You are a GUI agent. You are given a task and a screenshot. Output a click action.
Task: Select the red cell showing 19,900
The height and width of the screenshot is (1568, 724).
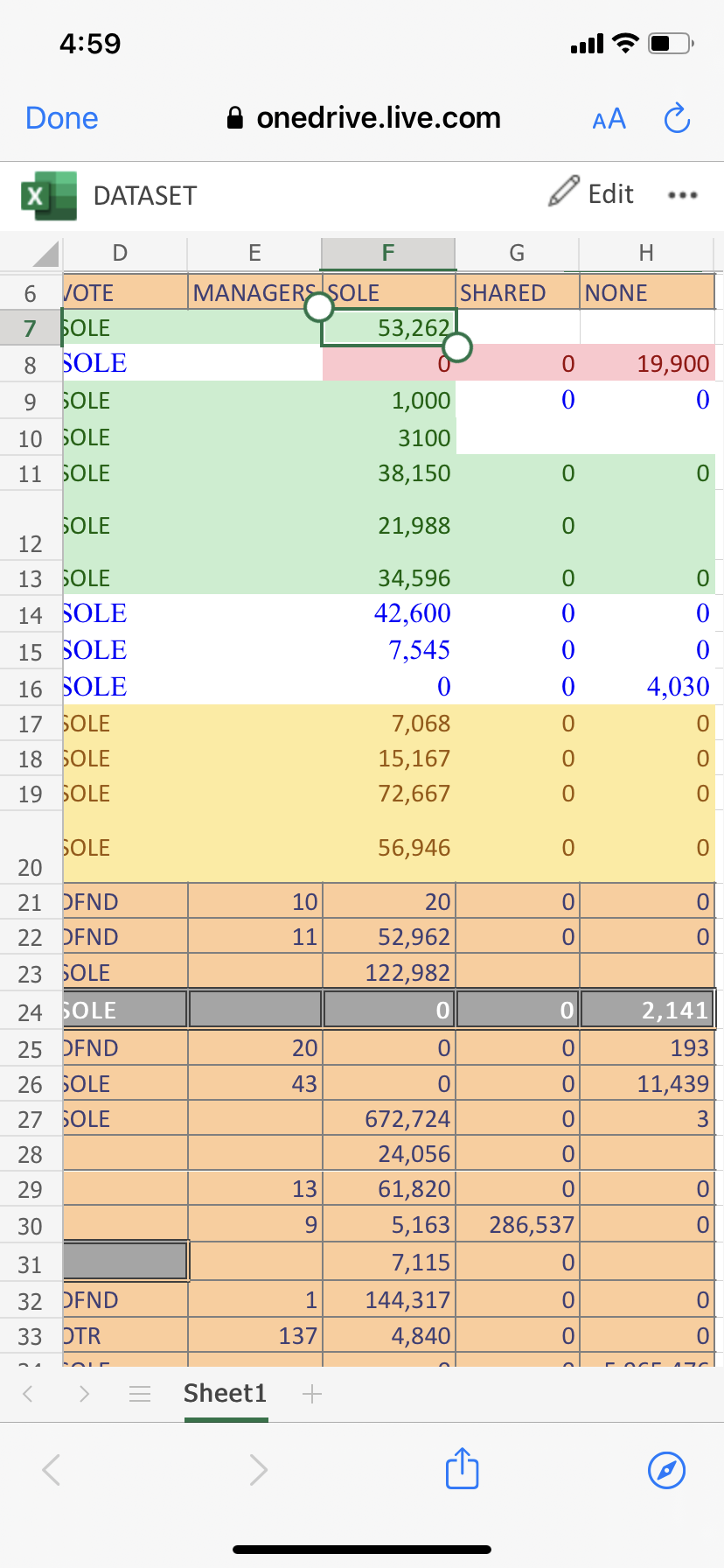click(648, 363)
